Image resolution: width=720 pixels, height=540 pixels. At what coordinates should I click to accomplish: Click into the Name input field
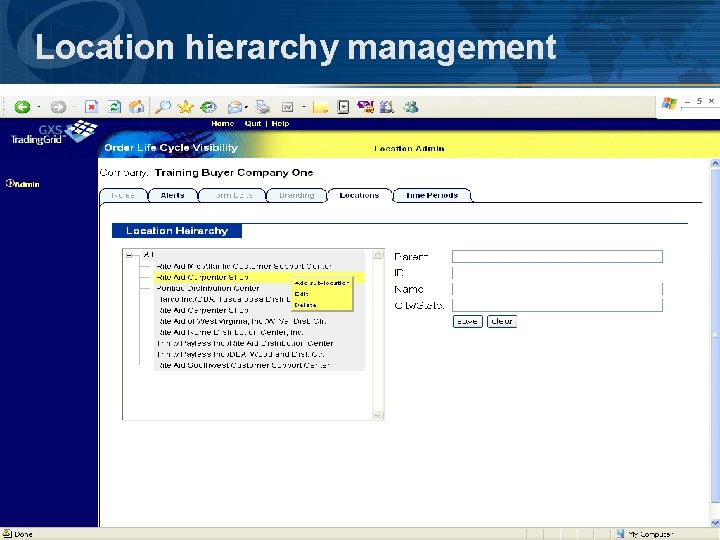[557, 289]
